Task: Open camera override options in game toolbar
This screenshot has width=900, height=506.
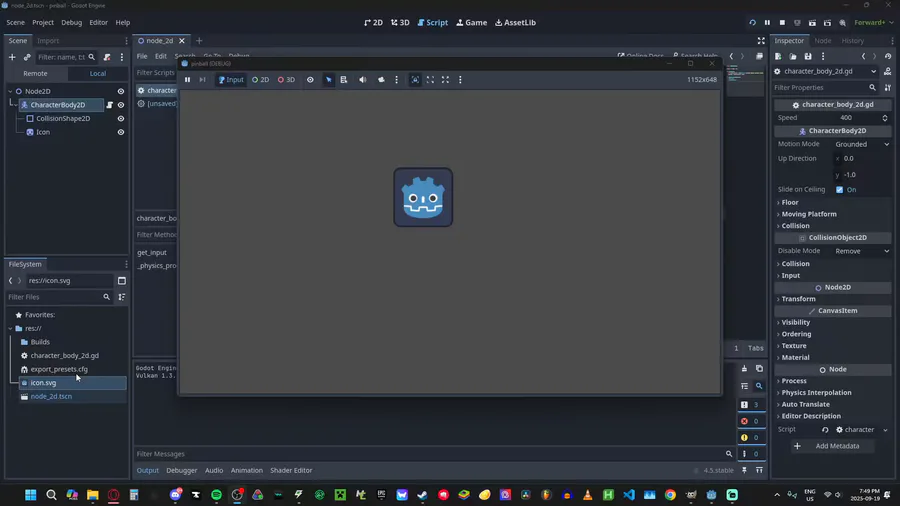Action: (x=397, y=80)
